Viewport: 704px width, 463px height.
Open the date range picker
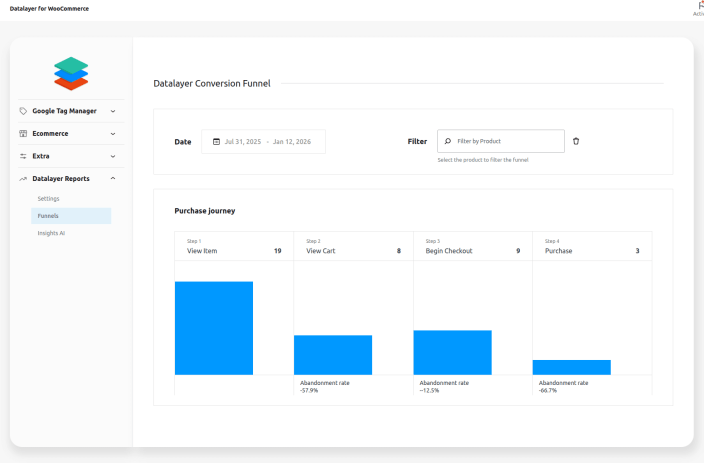(266, 142)
